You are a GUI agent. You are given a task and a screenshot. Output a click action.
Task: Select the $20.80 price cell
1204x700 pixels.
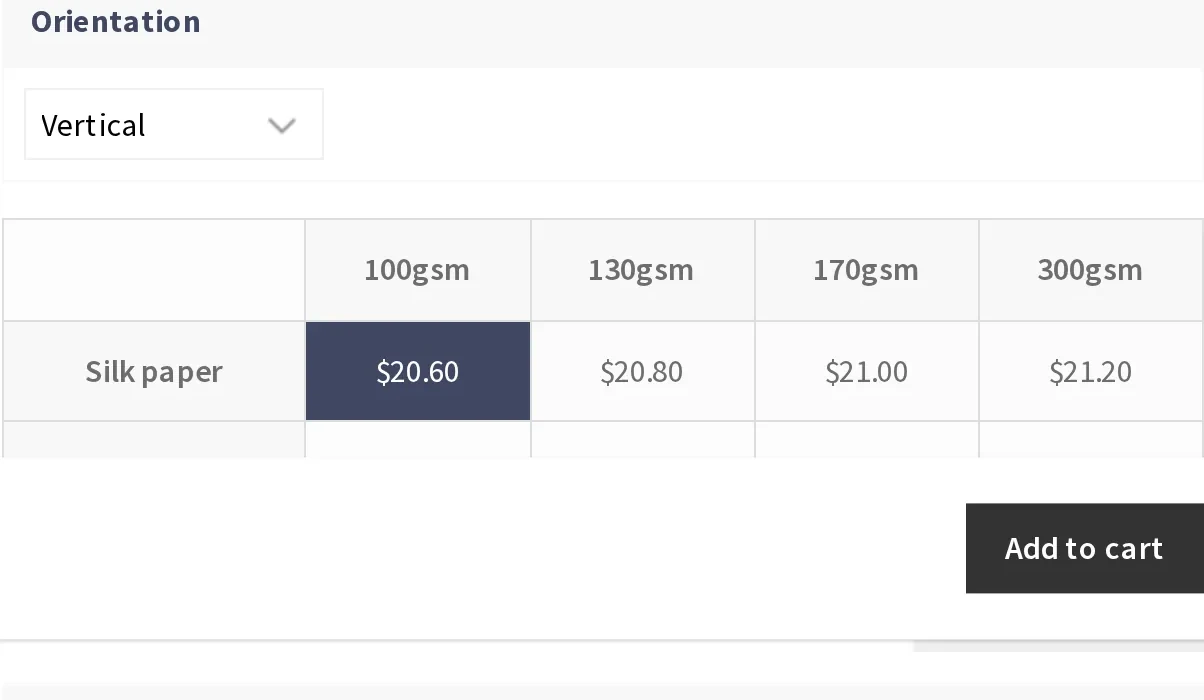(642, 371)
